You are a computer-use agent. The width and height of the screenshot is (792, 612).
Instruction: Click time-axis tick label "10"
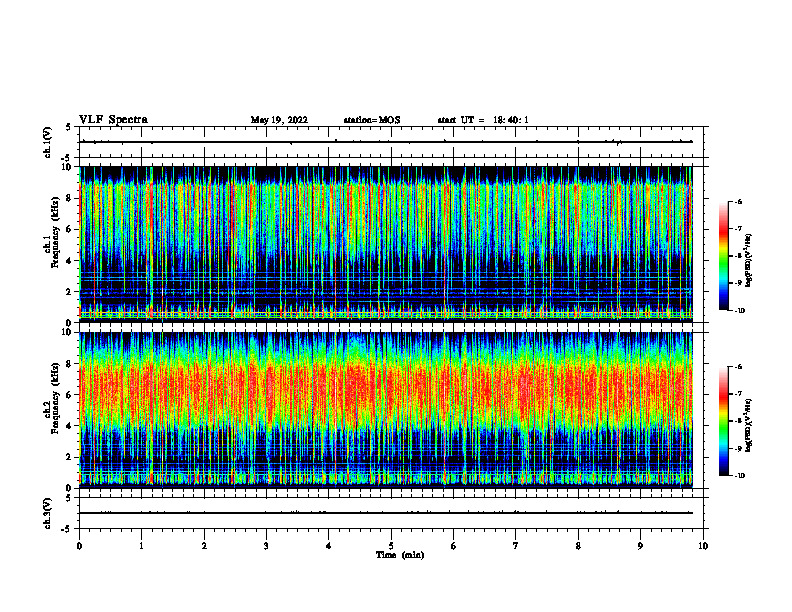click(703, 546)
